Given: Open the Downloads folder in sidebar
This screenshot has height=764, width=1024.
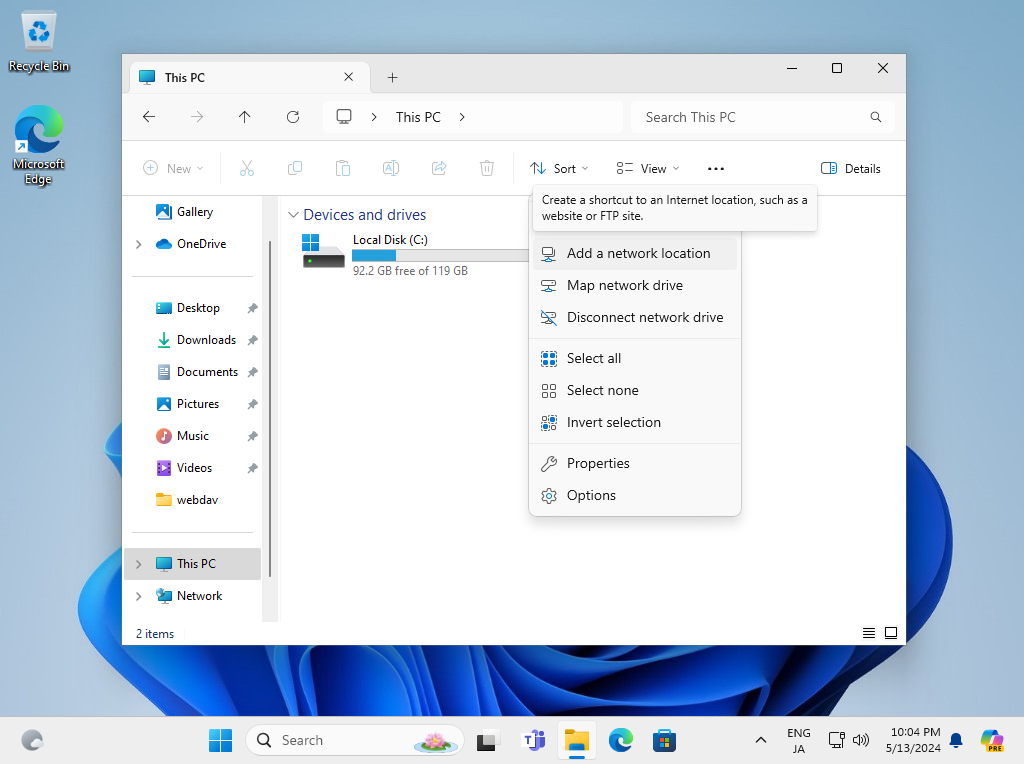Looking at the screenshot, I should [197, 340].
